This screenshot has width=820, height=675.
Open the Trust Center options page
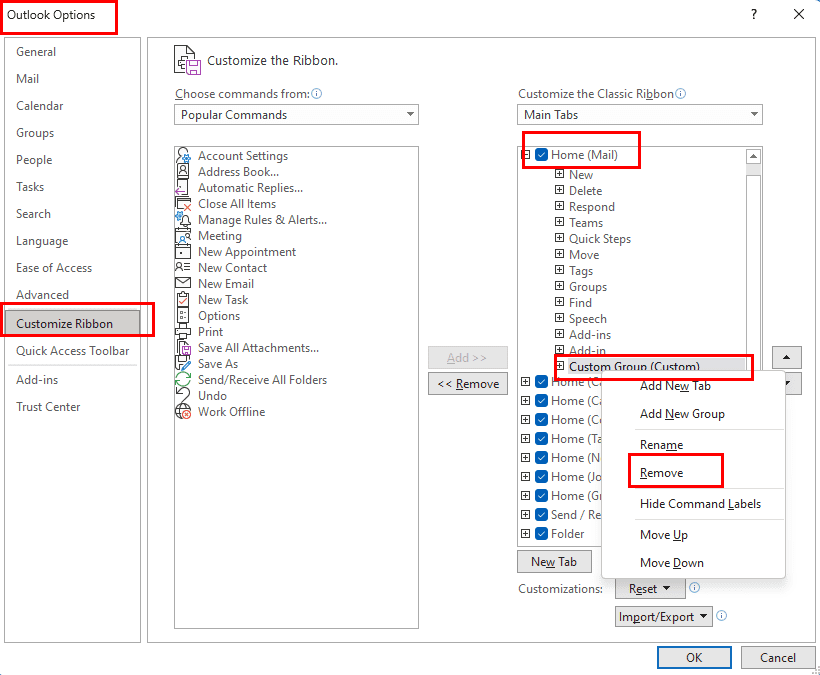tap(48, 407)
